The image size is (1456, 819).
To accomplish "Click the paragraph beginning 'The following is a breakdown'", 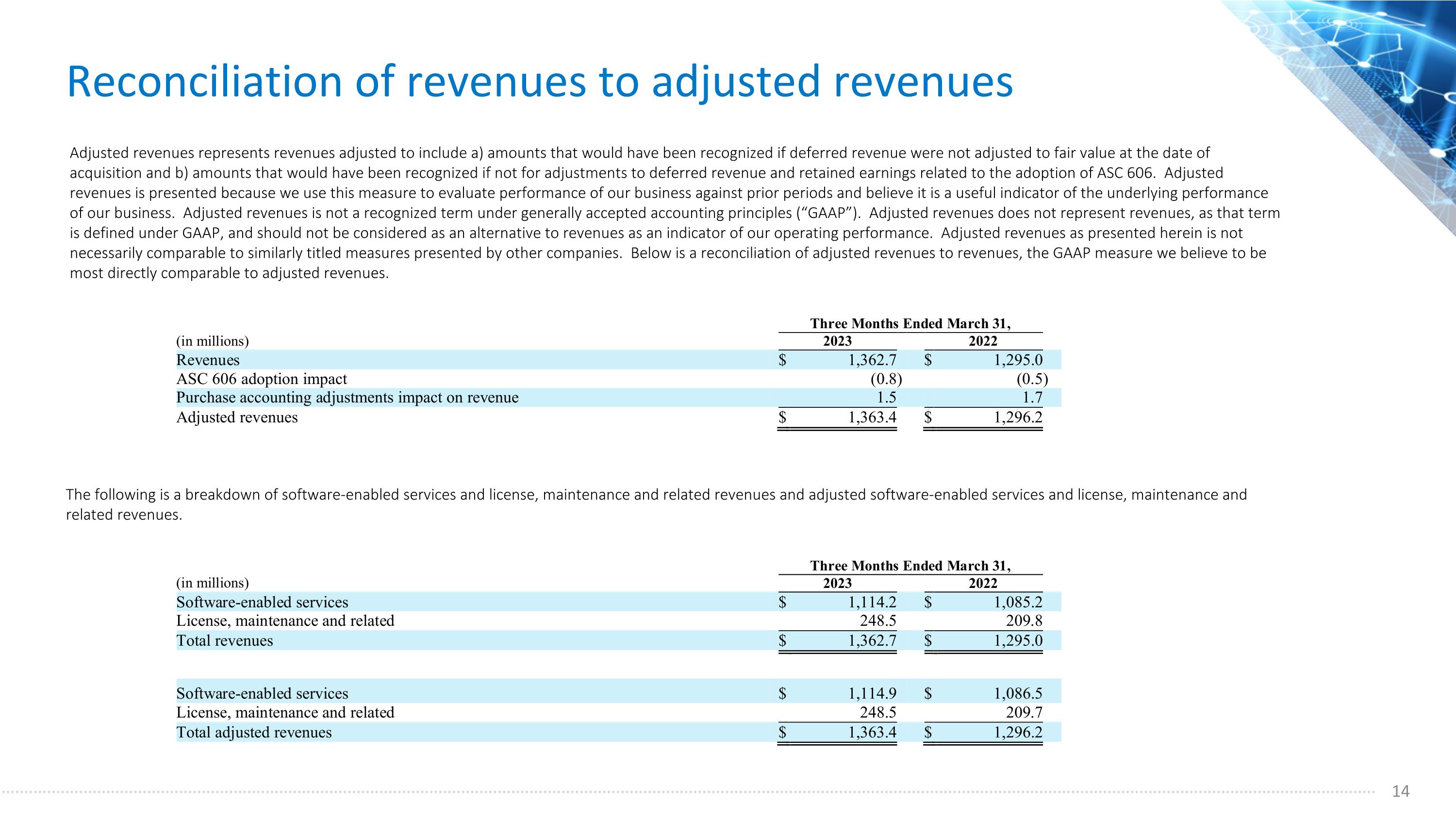I will [656, 504].
